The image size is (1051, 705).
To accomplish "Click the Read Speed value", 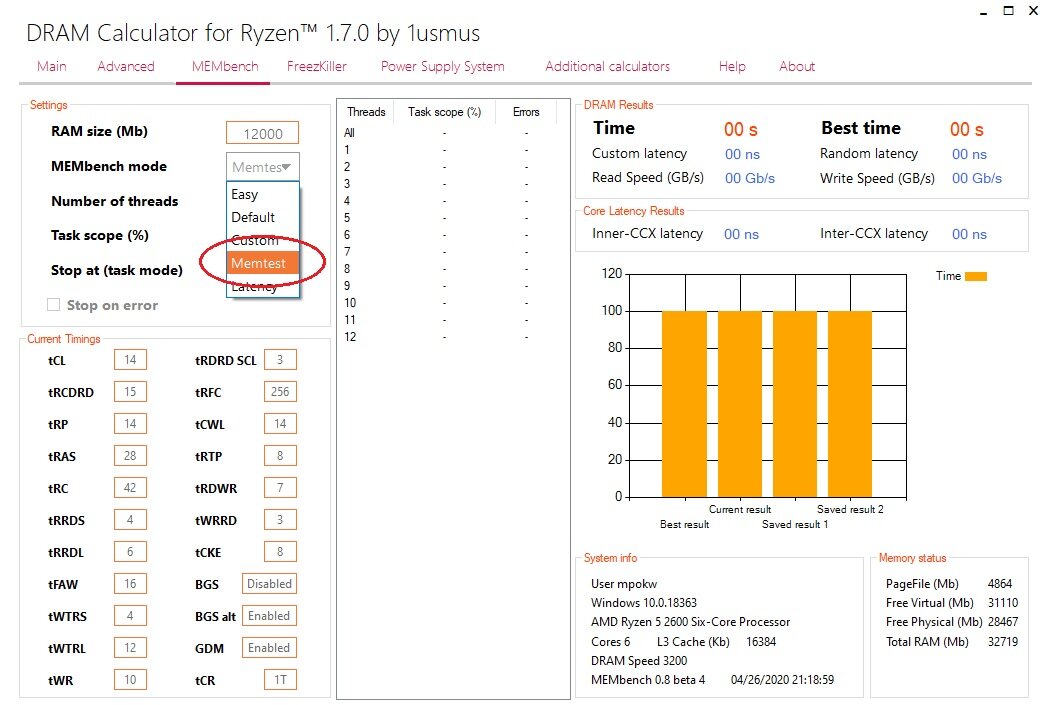I will pyautogui.click(x=749, y=178).
